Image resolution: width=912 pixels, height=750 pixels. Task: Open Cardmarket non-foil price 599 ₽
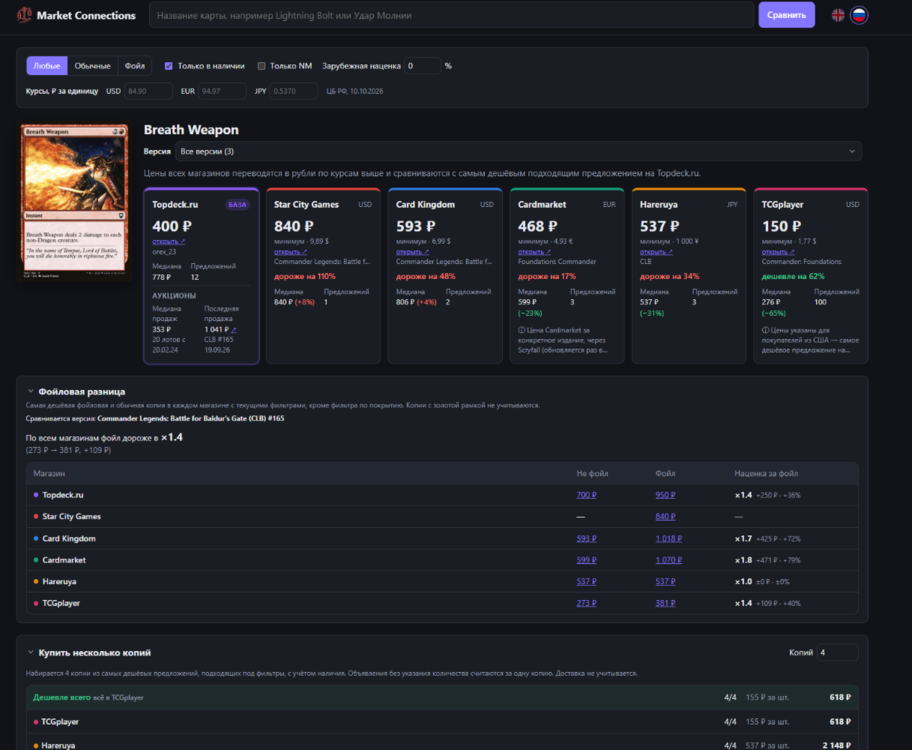[586, 560]
